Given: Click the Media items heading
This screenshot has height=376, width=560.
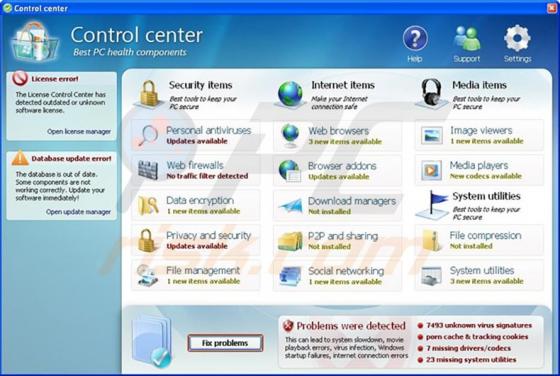Looking at the screenshot, I should 479,85.
